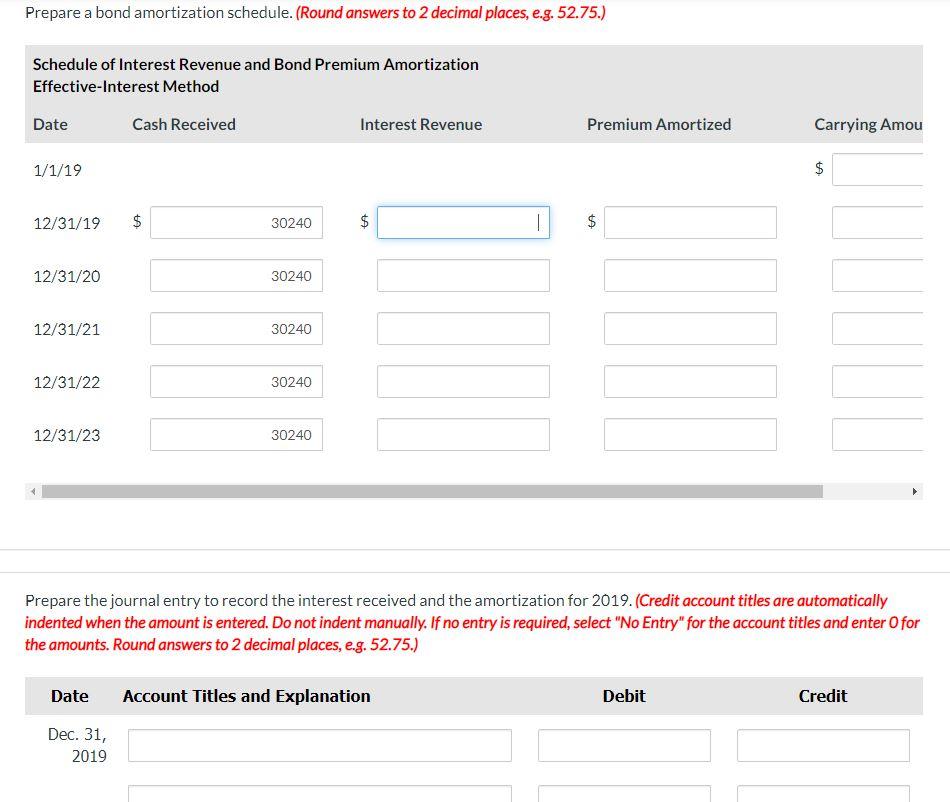Click the Premium Amortized field for 12/31/21
Image resolution: width=950 pixels, height=802 pixels.
[x=690, y=328]
